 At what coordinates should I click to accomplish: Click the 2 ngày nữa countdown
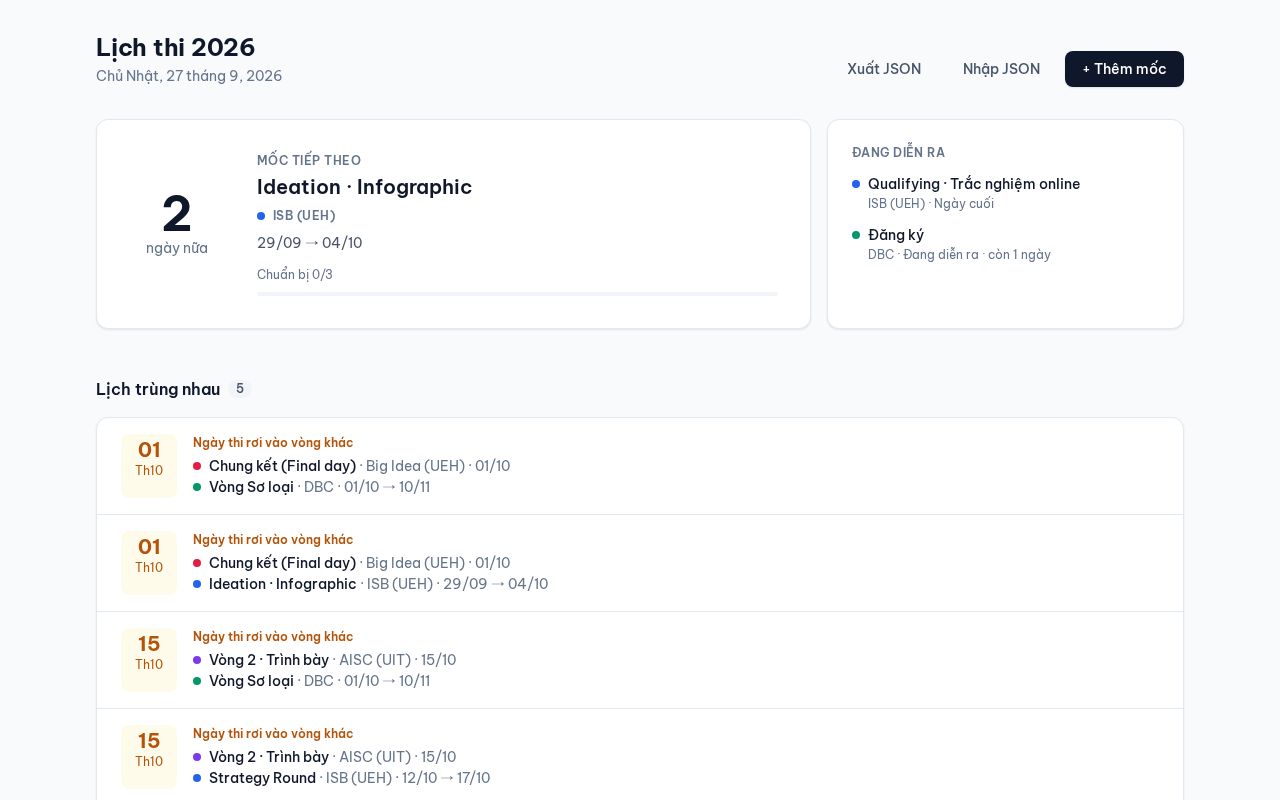(x=177, y=224)
